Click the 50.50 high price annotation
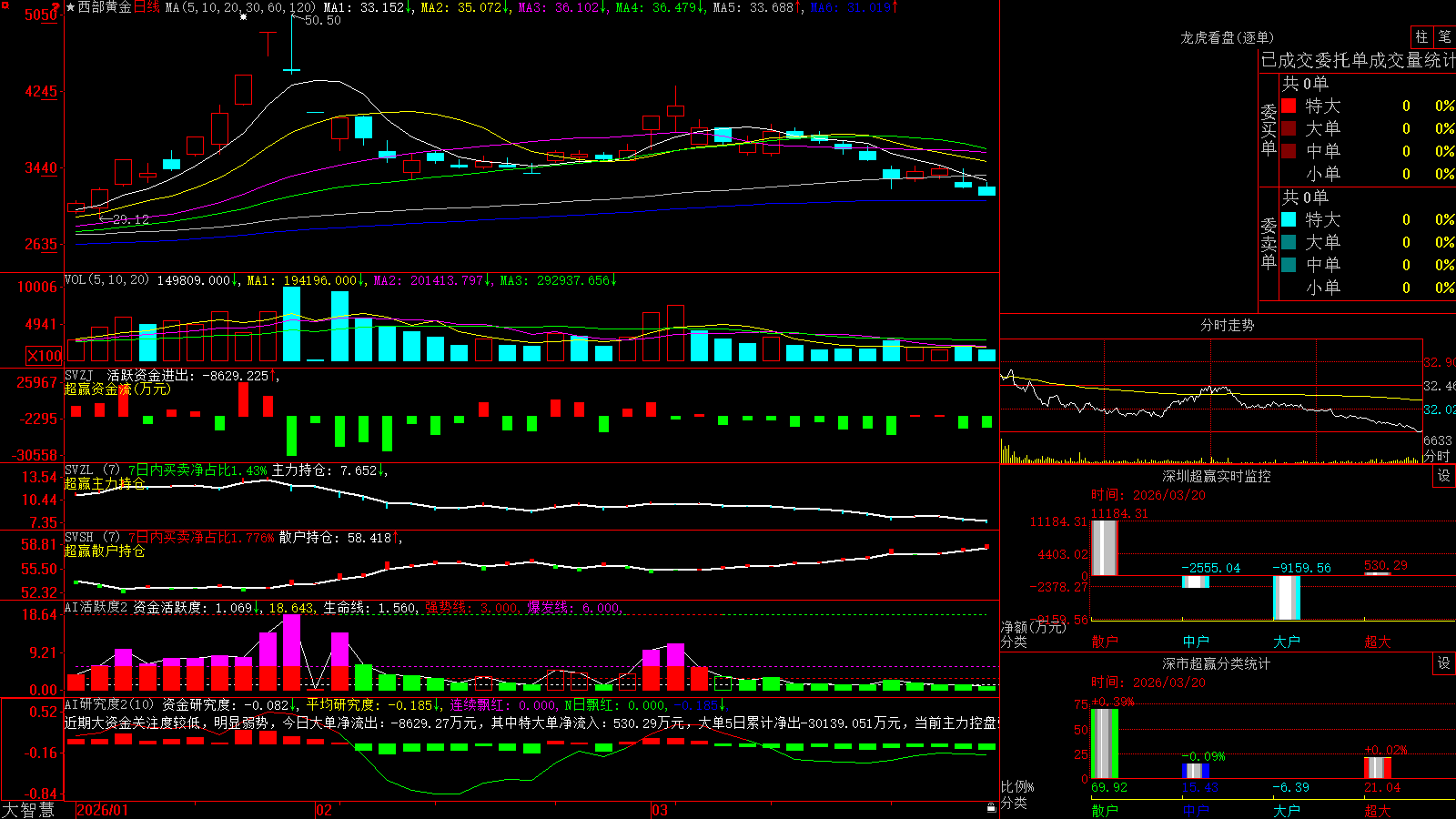Image resolution: width=1456 pixels, height=819 pixels. (x=323, y=20)
